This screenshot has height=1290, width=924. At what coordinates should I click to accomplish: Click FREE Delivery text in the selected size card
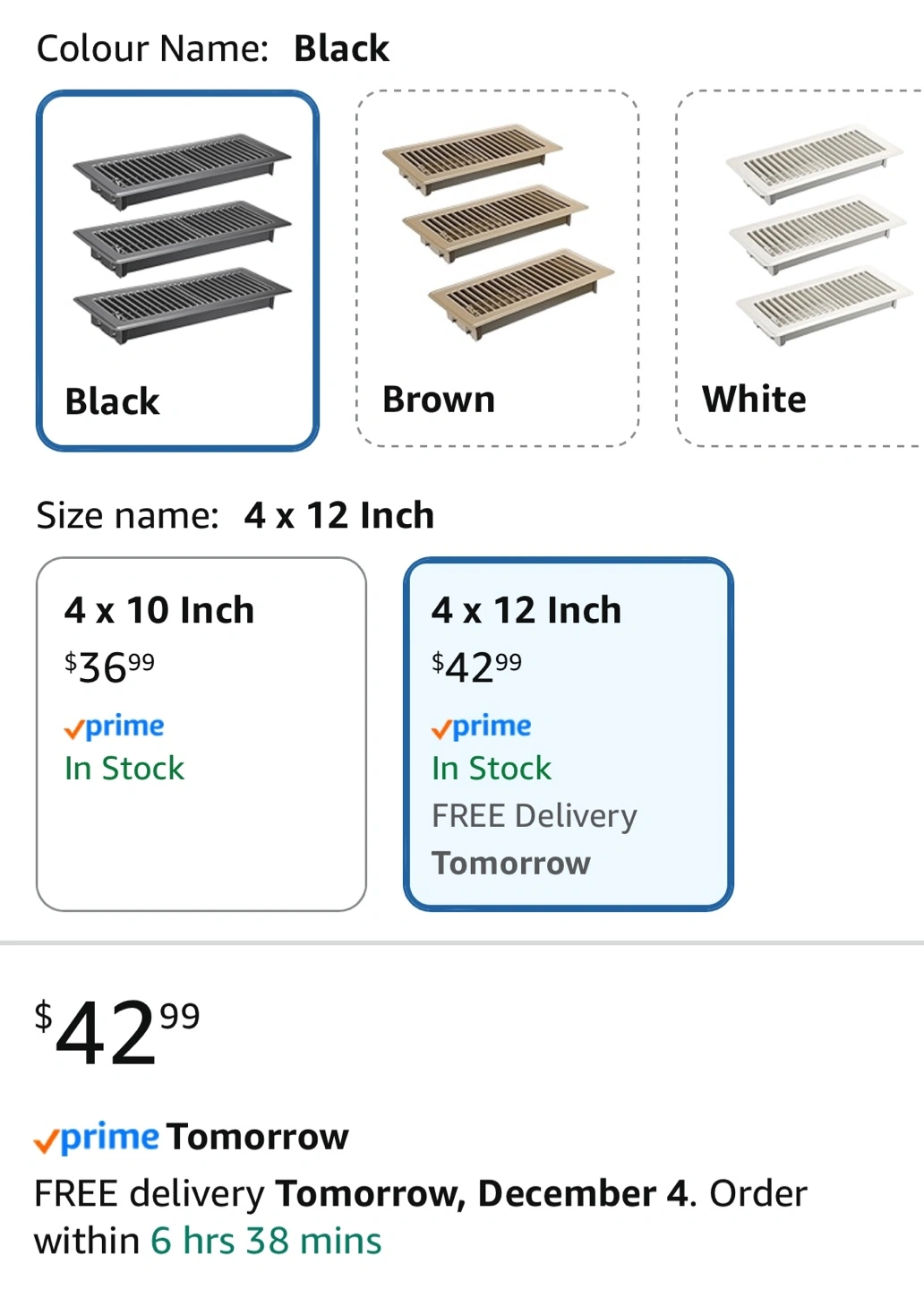535,816
